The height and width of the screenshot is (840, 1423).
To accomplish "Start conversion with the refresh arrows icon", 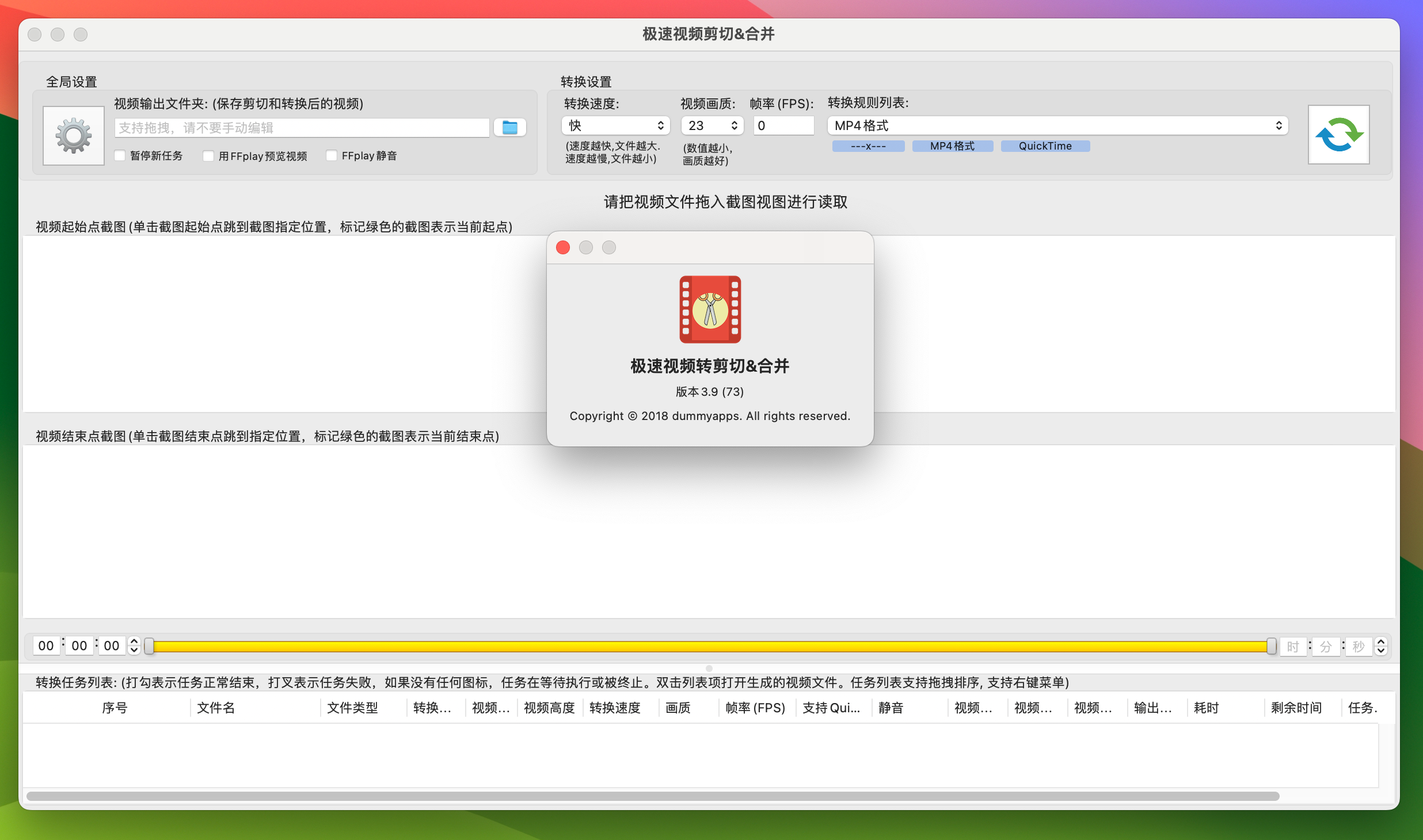I will (x=1338, y=135).
